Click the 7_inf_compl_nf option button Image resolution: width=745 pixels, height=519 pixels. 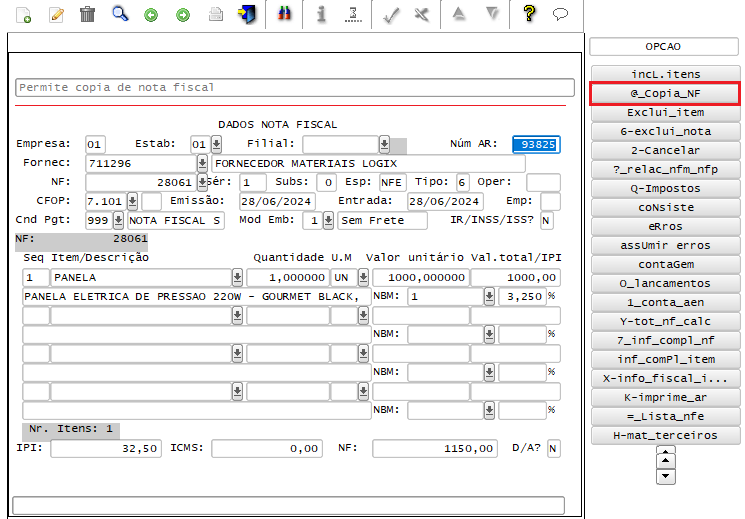tap(666, 341)
